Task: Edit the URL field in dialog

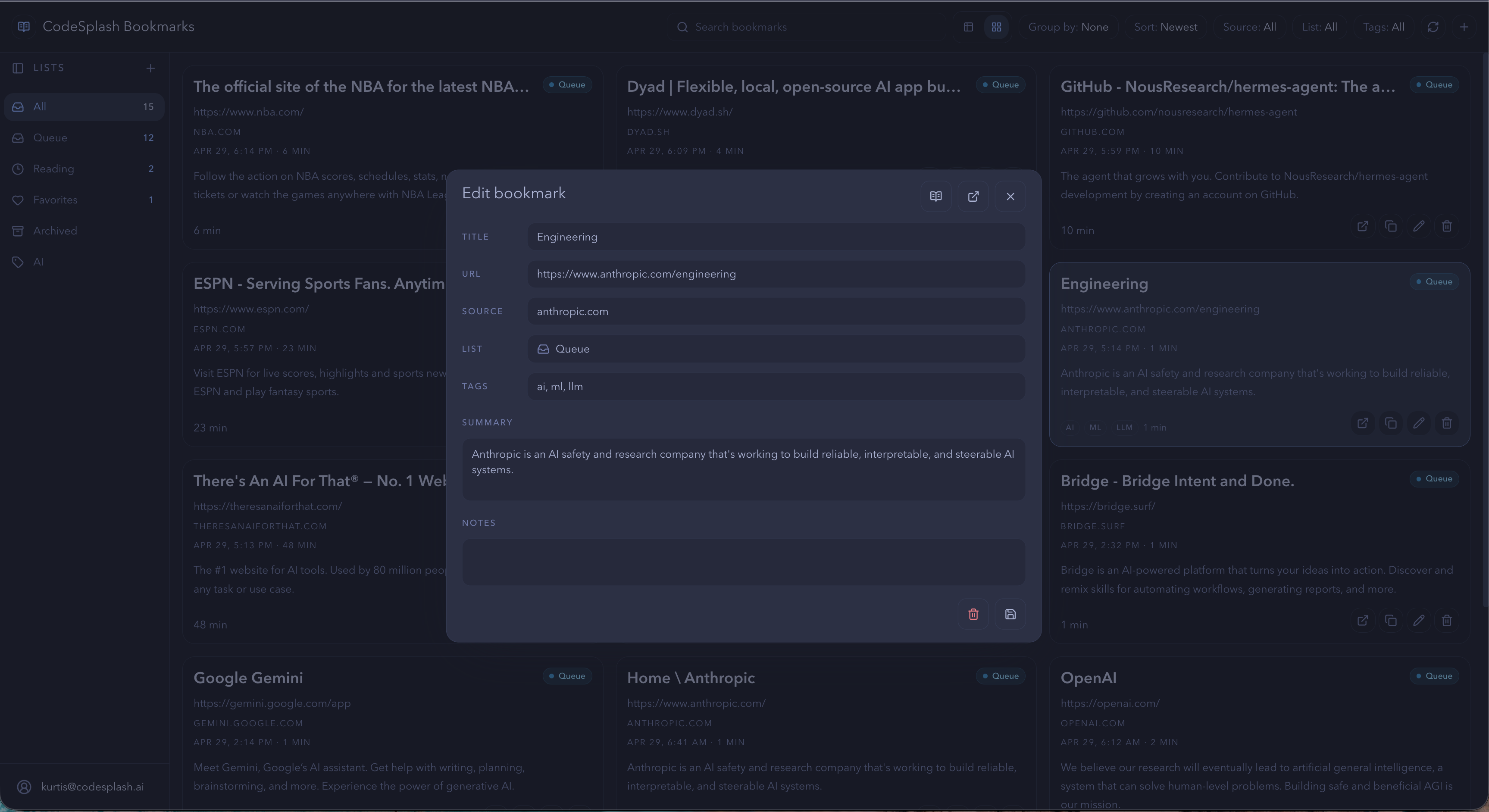Action: pyautogui.click(x=776, y=274)
